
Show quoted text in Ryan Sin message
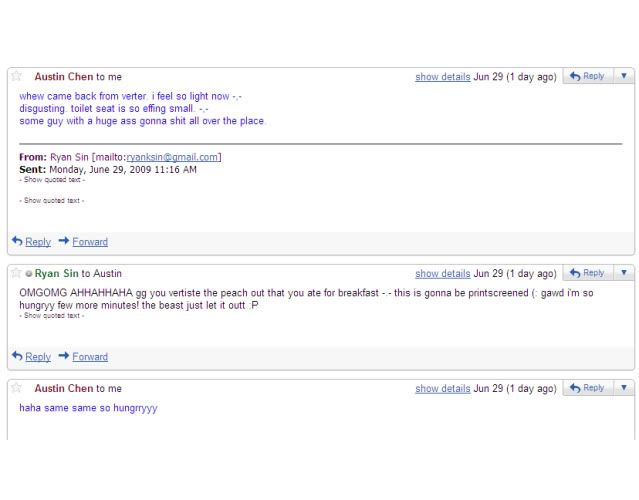click(x=52, y=315)
